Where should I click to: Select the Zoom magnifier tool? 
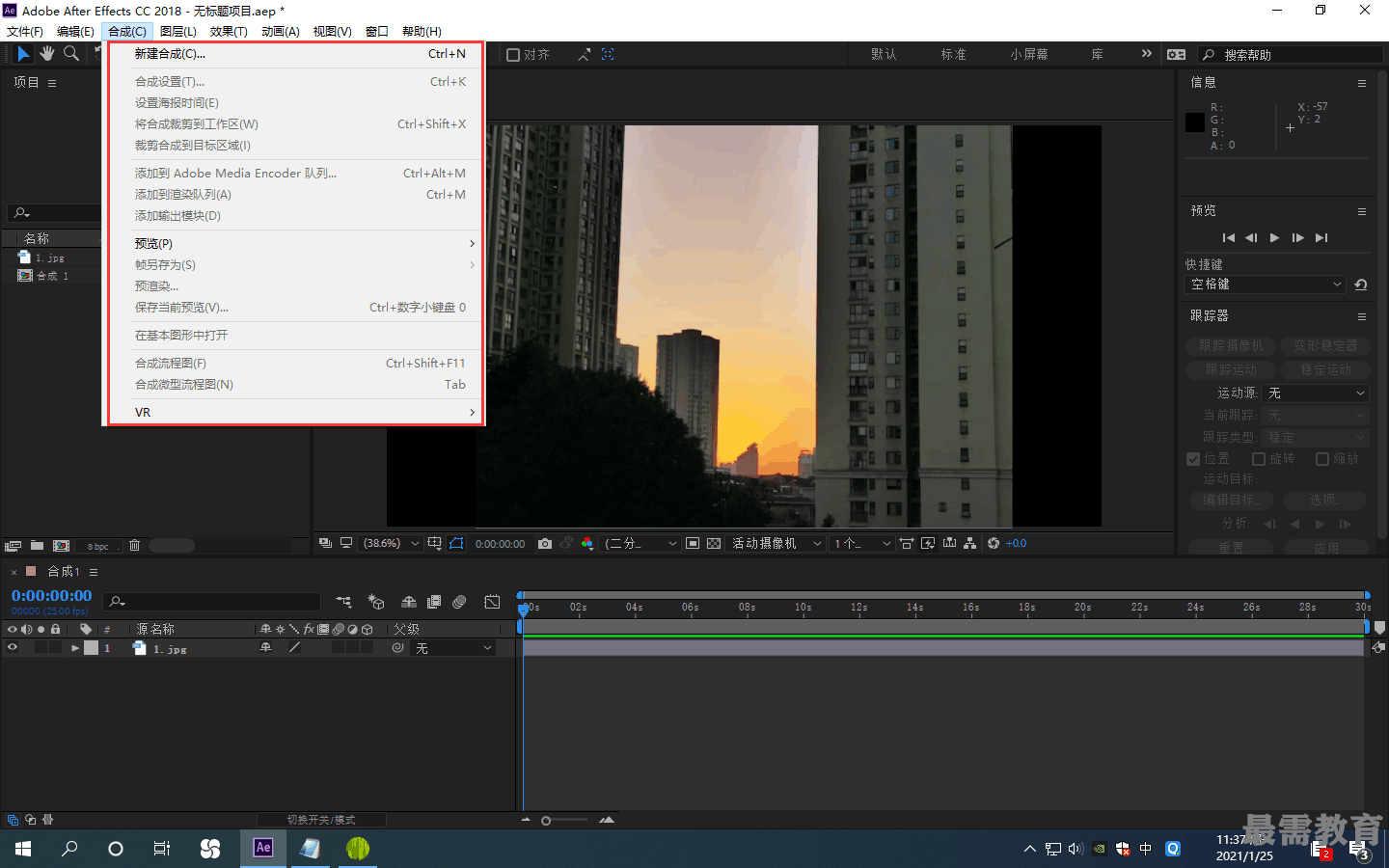click(71, 54)
